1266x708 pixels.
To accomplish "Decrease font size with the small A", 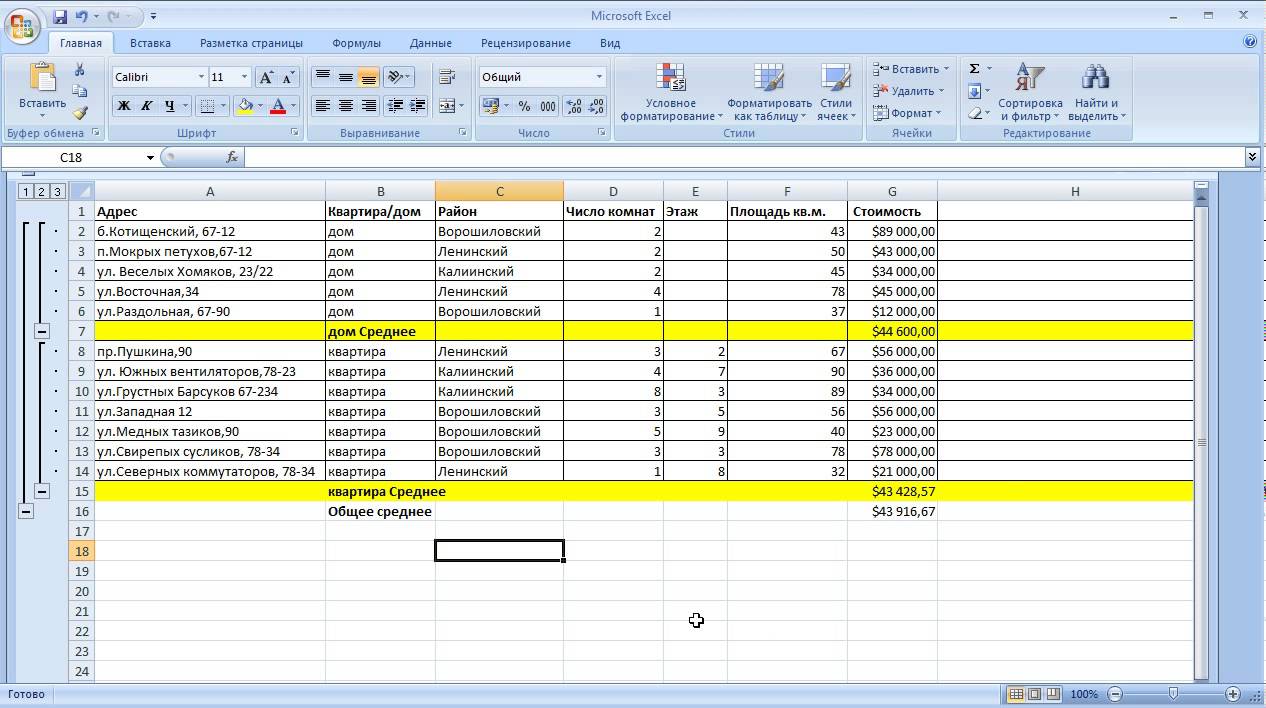I will tap(288, 77).
